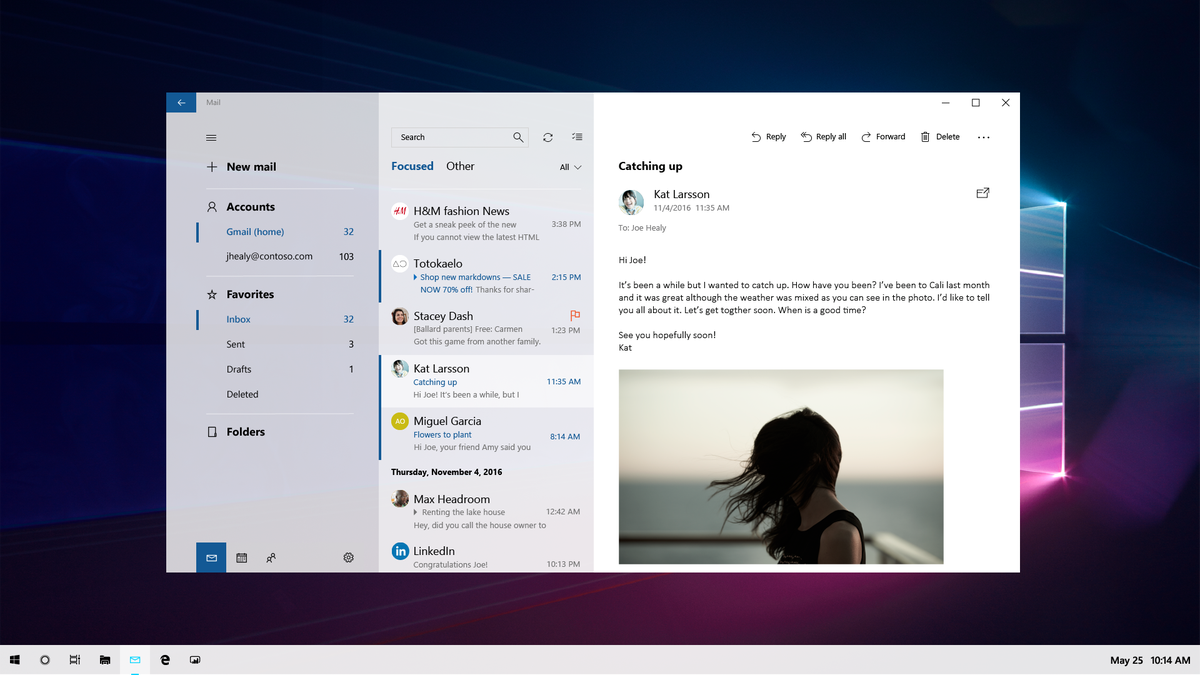Open the more actions ellipsis menu
The width and height of the screenshot is (1200, 675).
point(983,137)
